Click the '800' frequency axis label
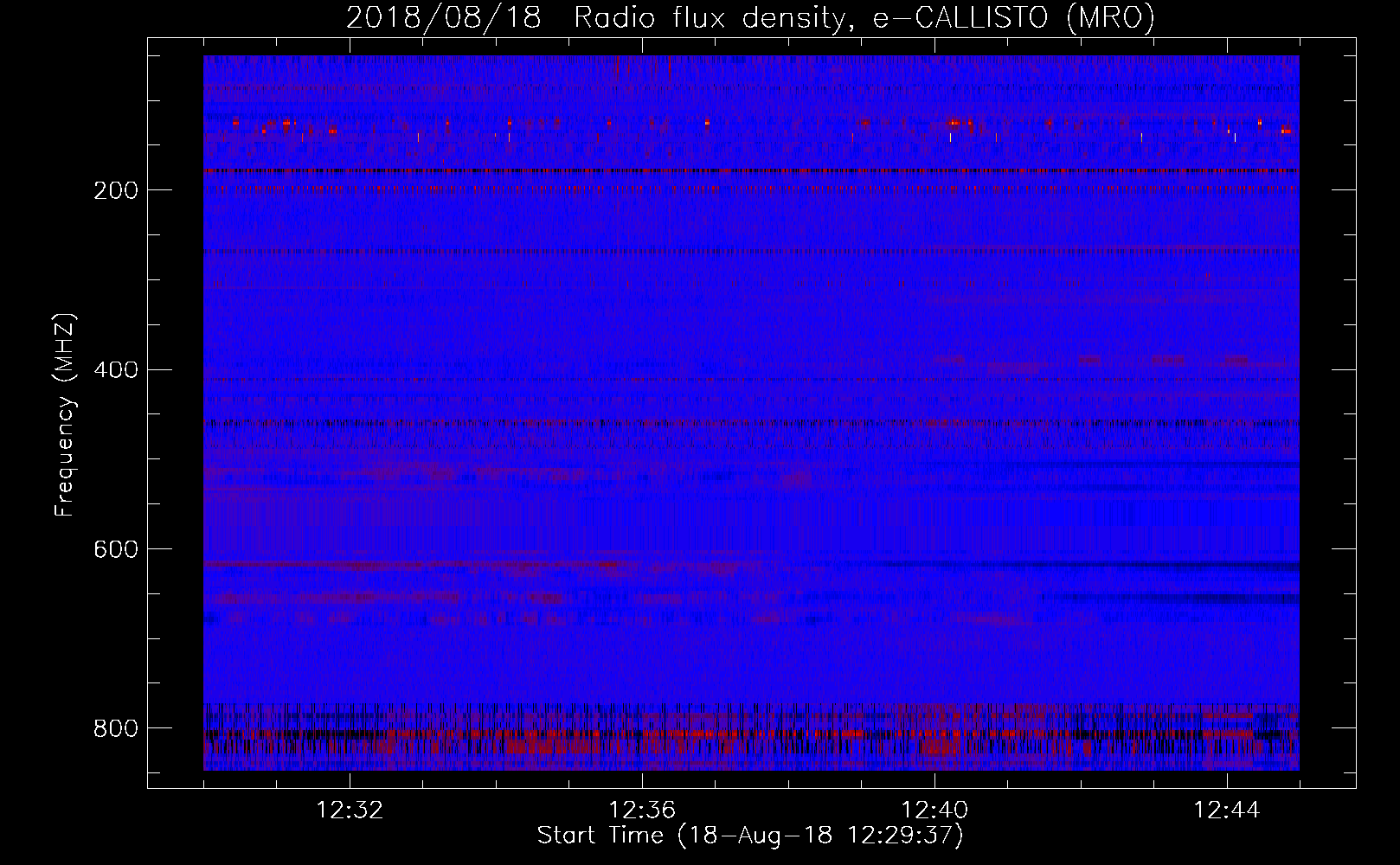 115,729
